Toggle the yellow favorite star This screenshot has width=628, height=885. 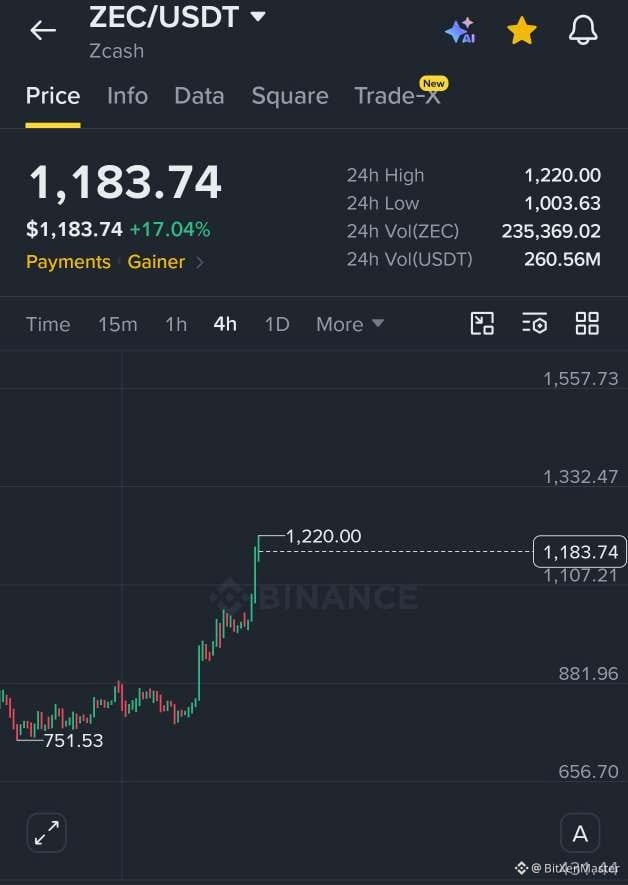(x=521, y=30)
